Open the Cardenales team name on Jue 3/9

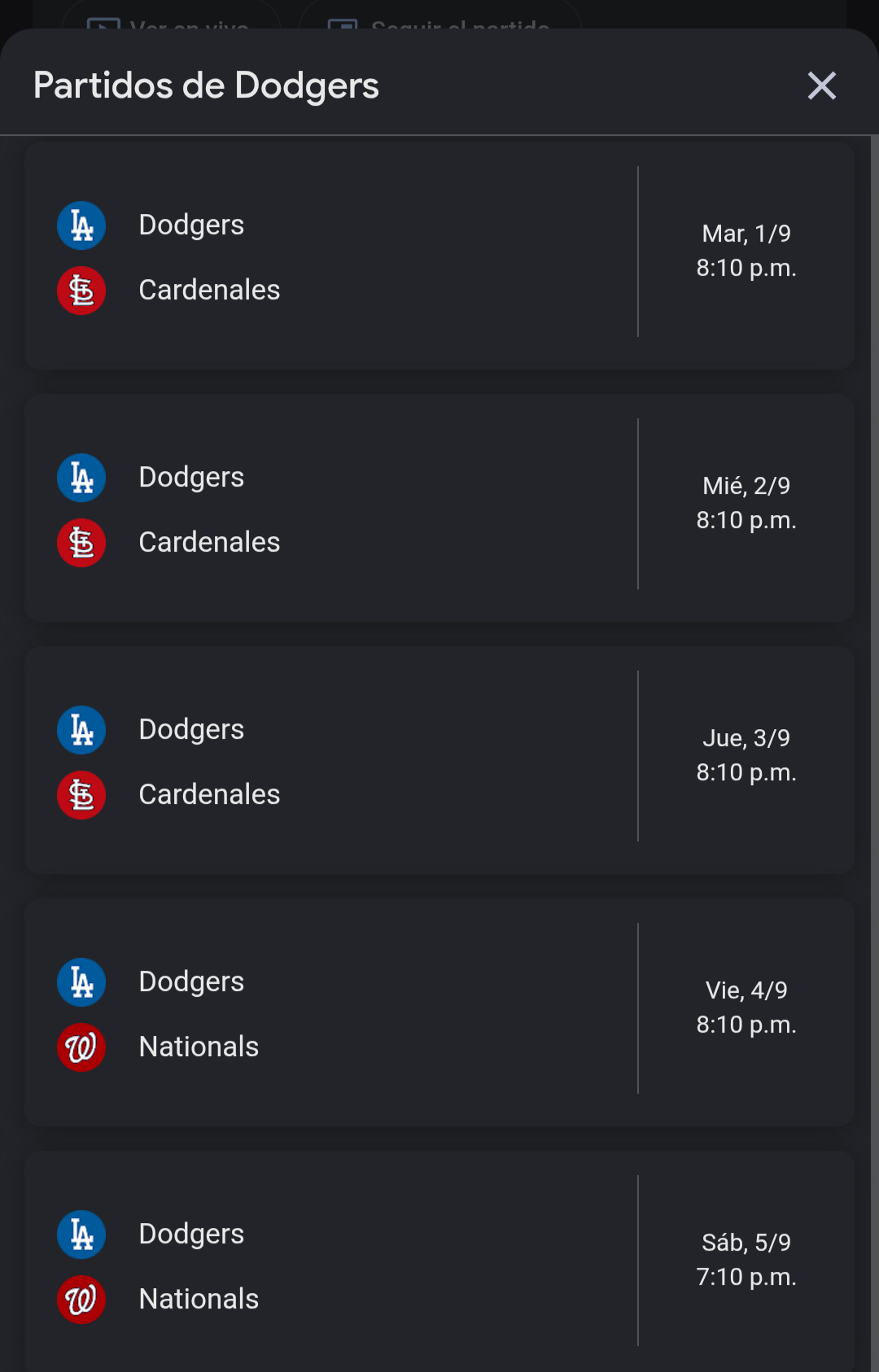tap(209, 794)
